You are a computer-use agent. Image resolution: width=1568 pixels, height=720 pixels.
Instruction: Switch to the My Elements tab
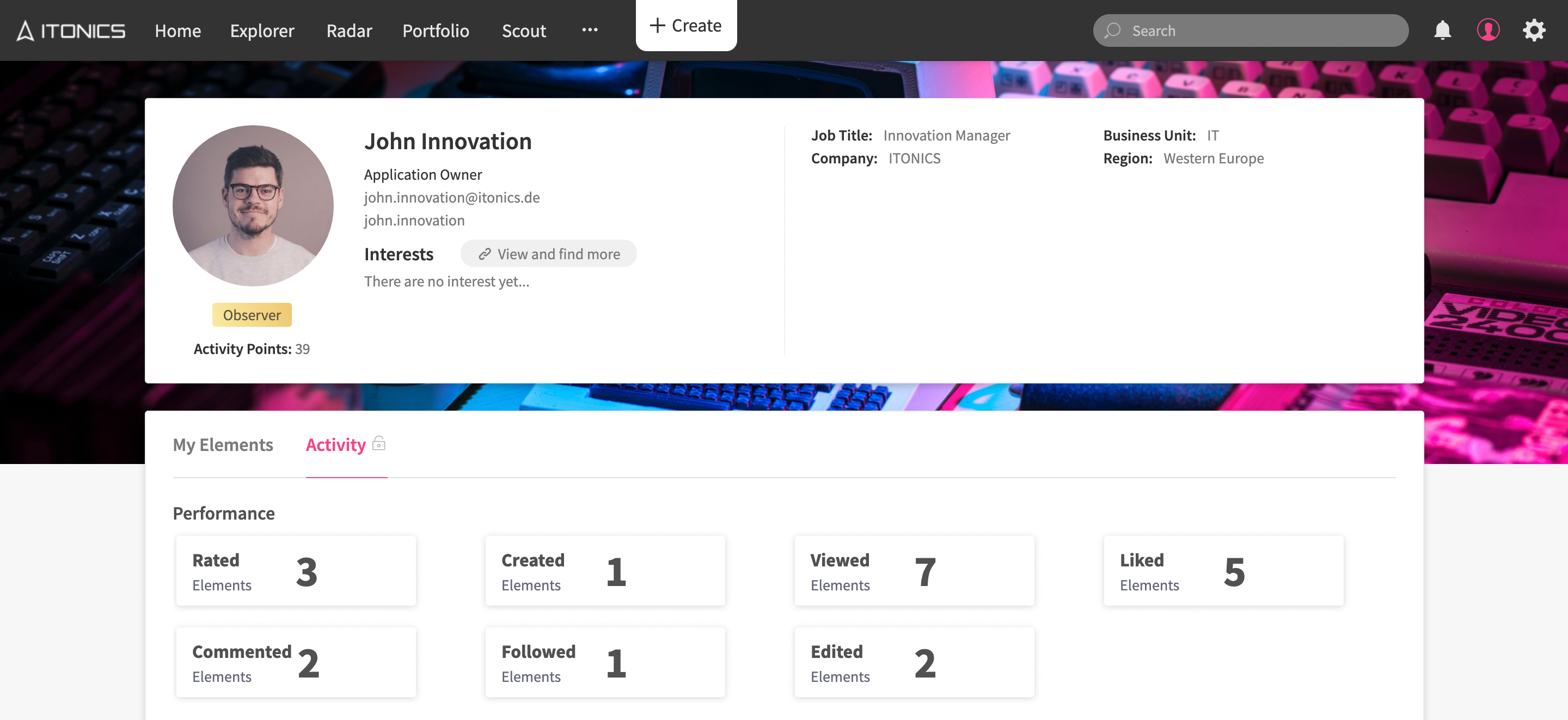(223, 444)
